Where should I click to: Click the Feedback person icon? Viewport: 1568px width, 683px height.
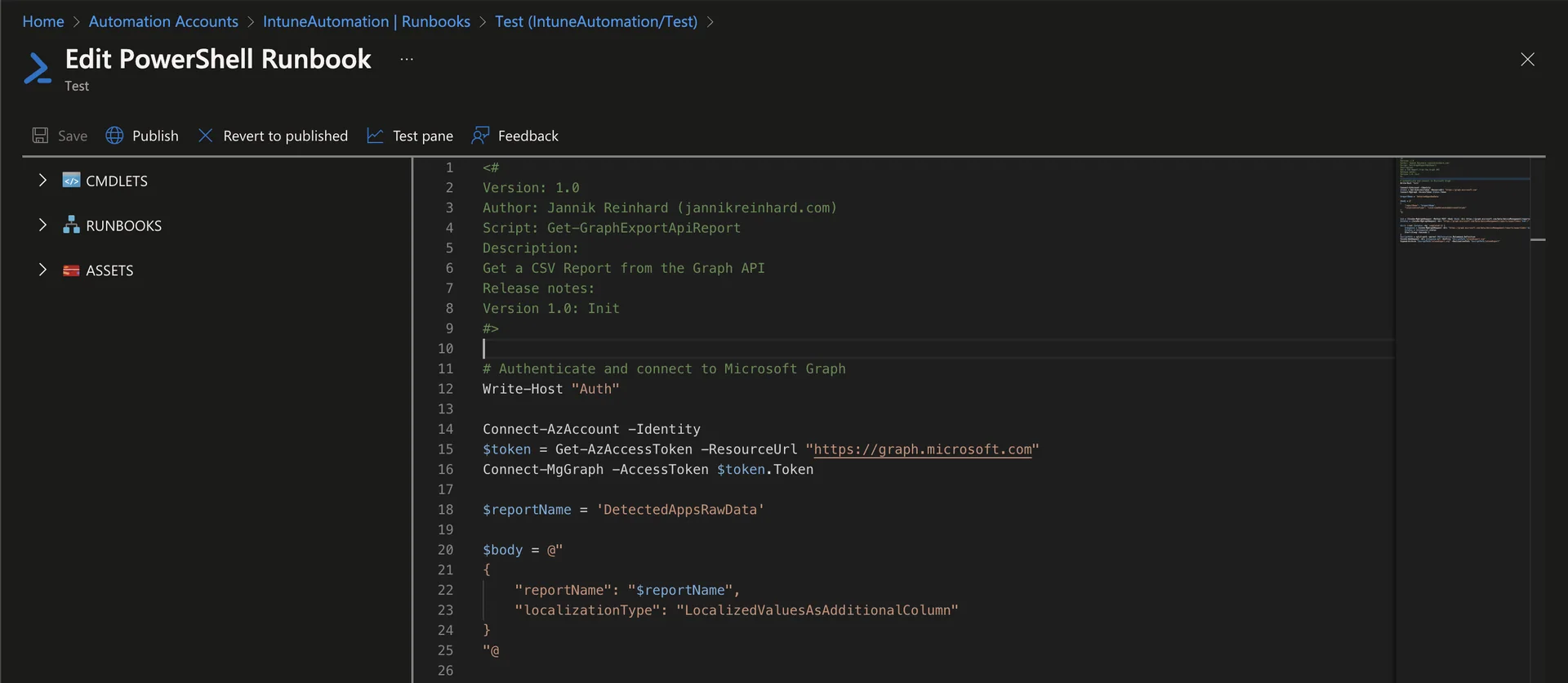point(480,136)
